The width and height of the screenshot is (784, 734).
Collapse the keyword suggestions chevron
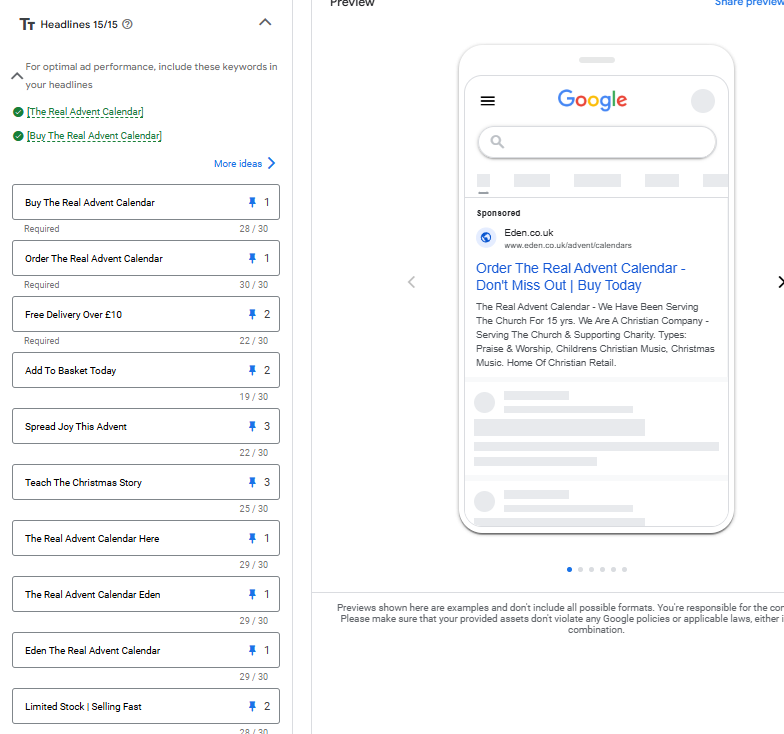tap(17, 76)
